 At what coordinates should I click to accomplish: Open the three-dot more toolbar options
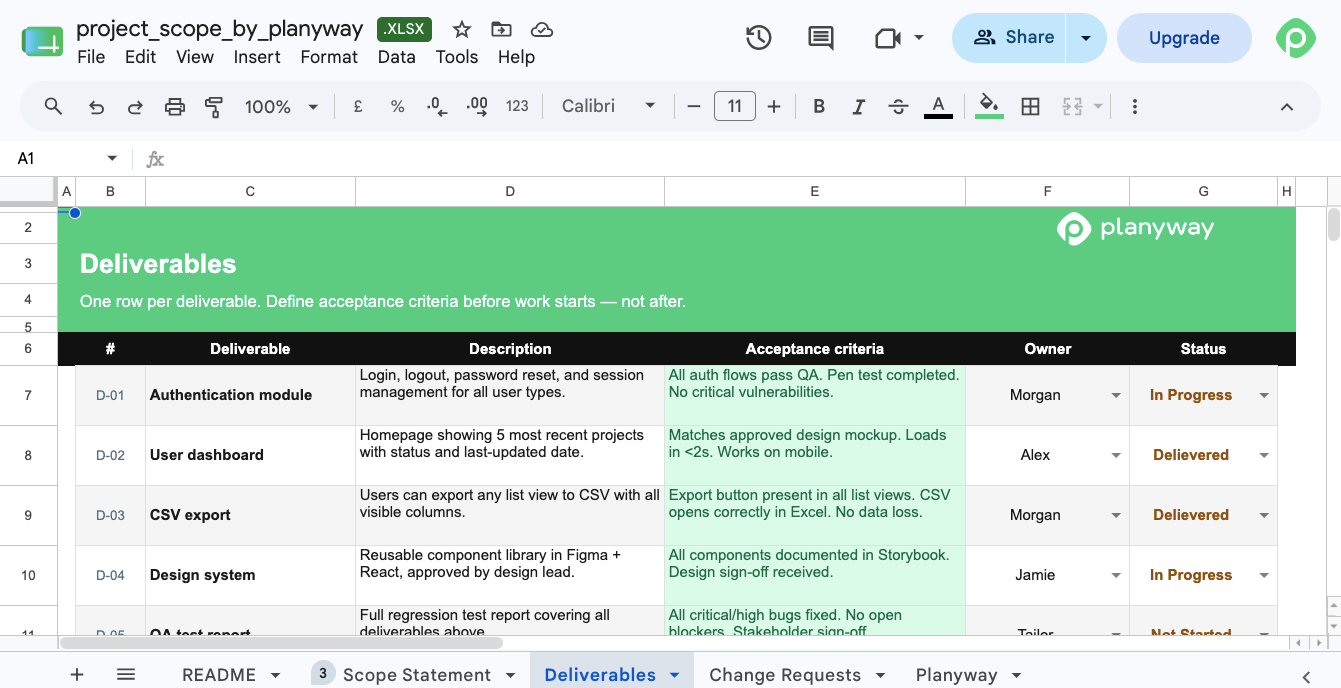[1135, 106]
